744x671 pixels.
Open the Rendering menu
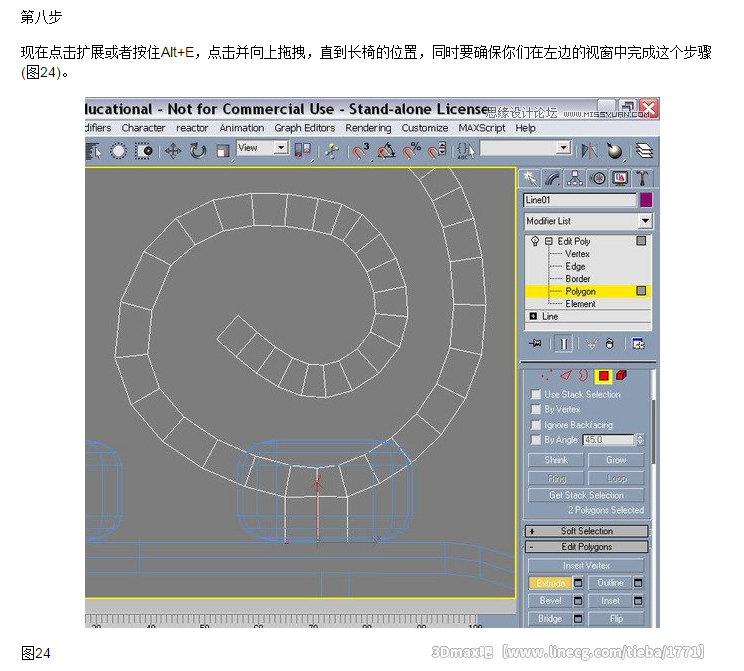coord(368,128)
